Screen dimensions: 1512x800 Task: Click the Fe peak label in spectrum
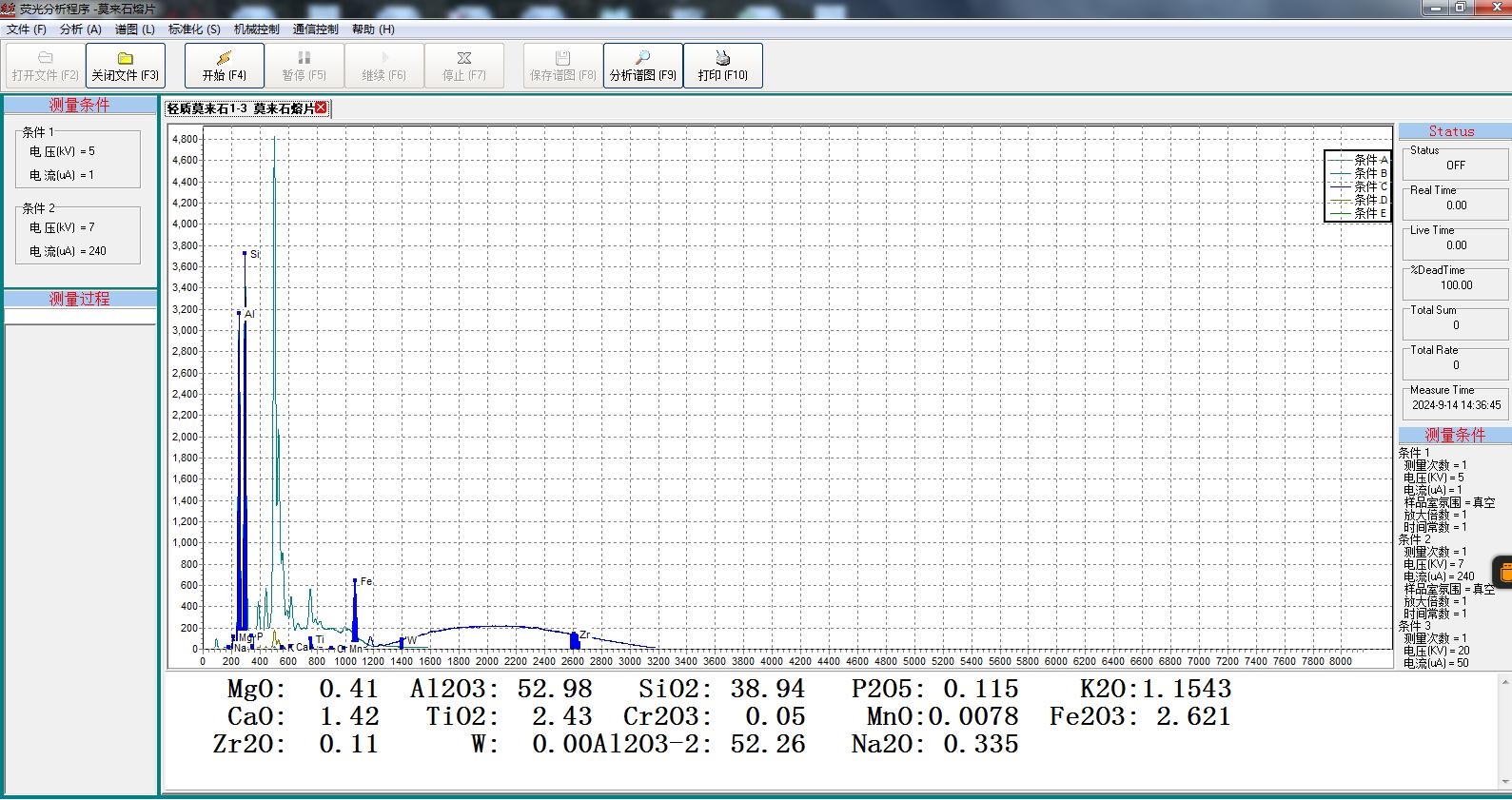[366, 581]
